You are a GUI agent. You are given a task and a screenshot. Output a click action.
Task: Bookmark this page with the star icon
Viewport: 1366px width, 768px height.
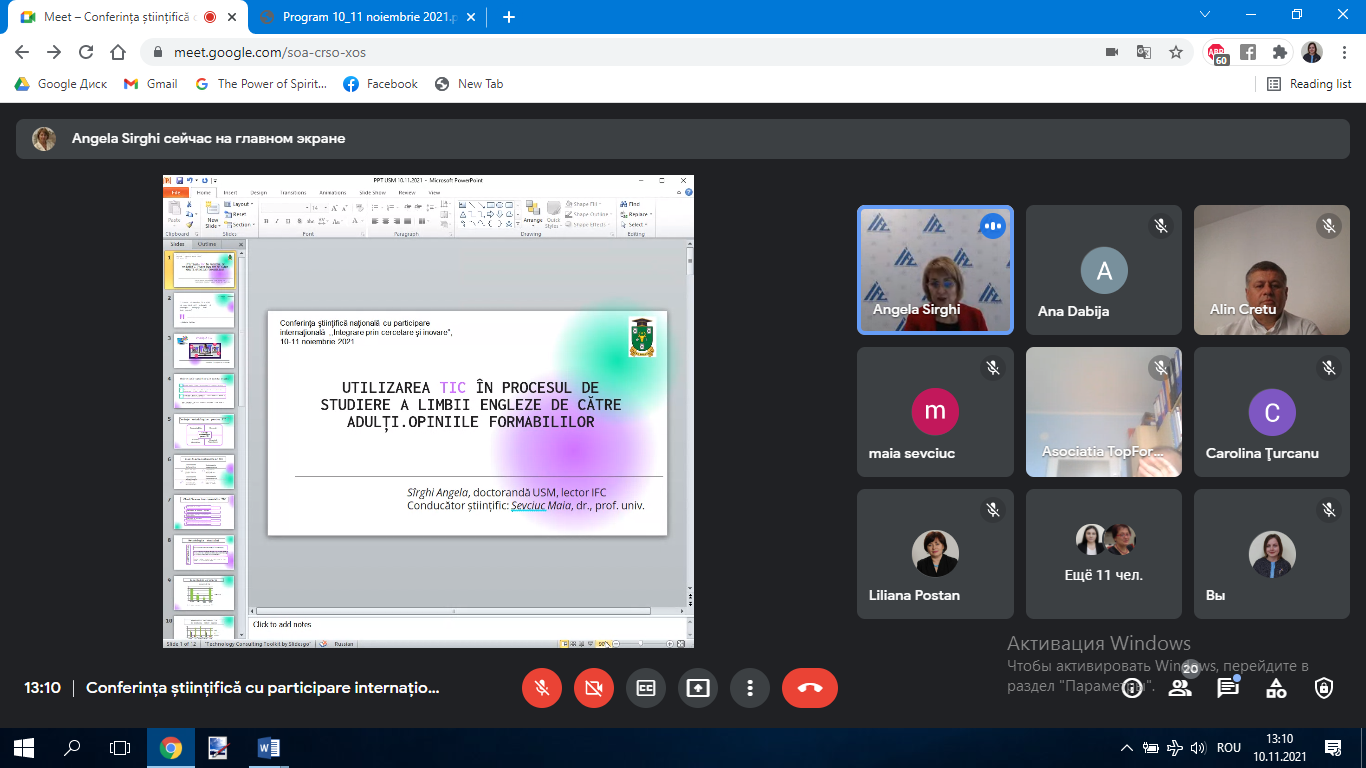pyautogui.click(x=1176, y=52)
